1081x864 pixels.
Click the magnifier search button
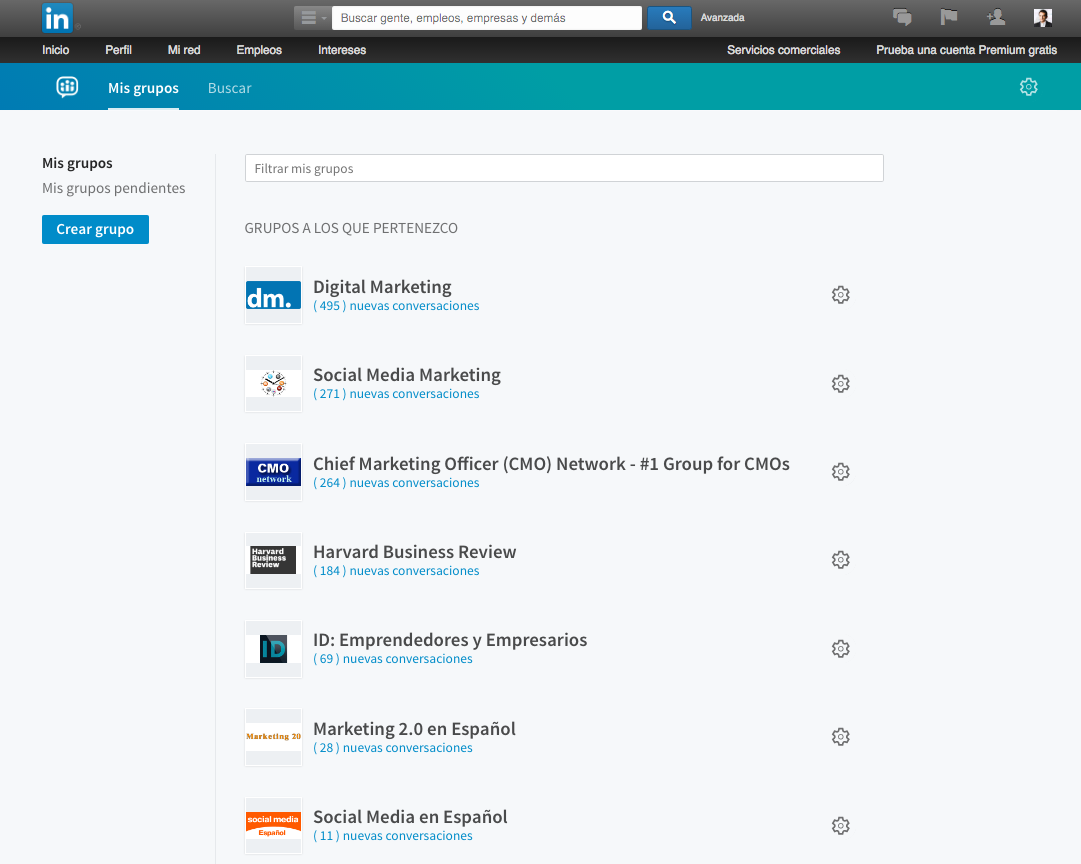click(669, 17)
